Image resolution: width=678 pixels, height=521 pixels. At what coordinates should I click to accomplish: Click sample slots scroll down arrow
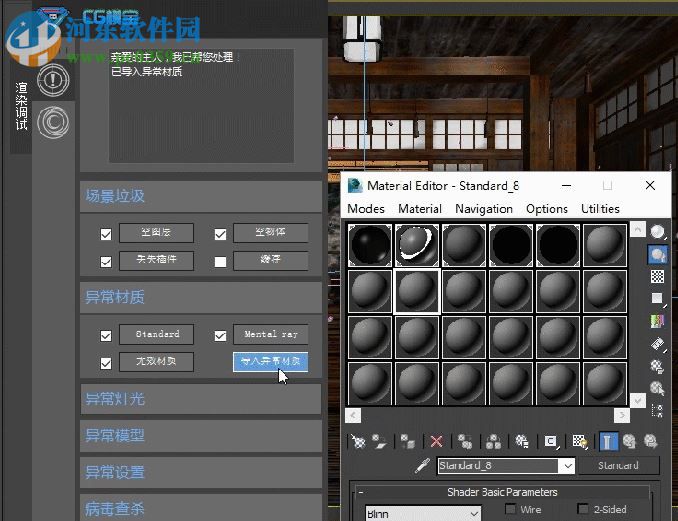[638, 400]
